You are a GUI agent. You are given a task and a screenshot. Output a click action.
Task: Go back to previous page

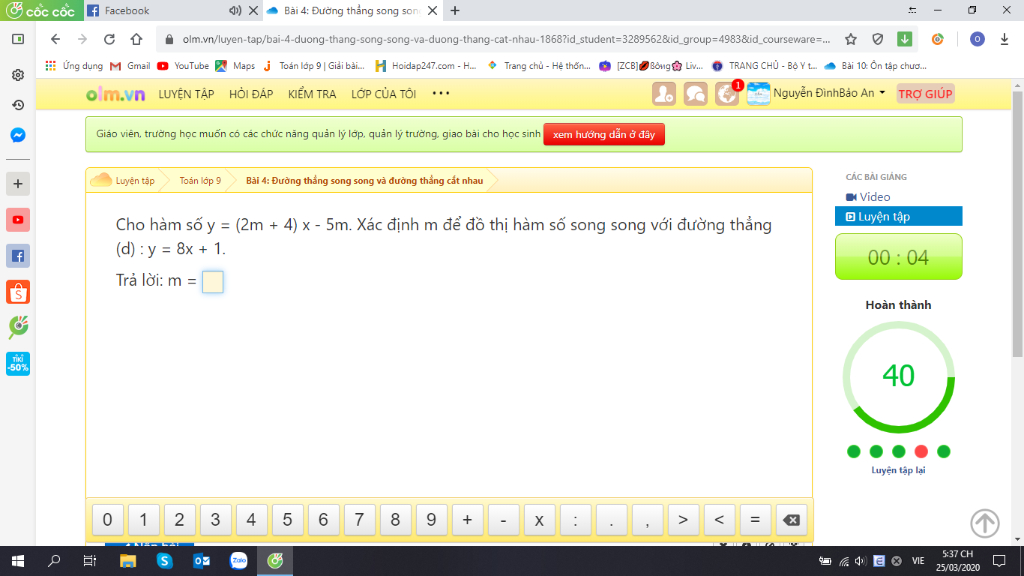tap(56, 39)
